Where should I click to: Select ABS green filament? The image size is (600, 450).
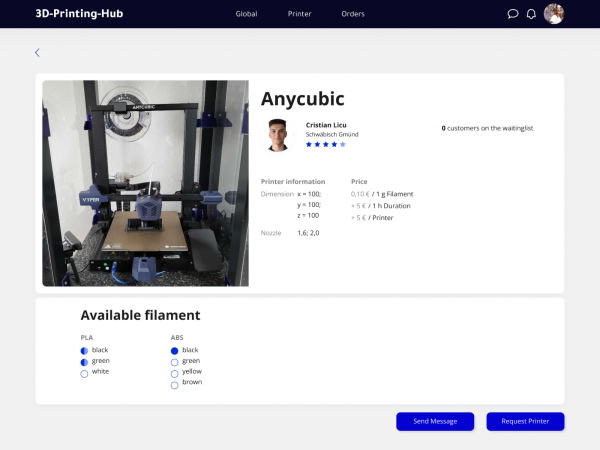[x=174, y=362]
